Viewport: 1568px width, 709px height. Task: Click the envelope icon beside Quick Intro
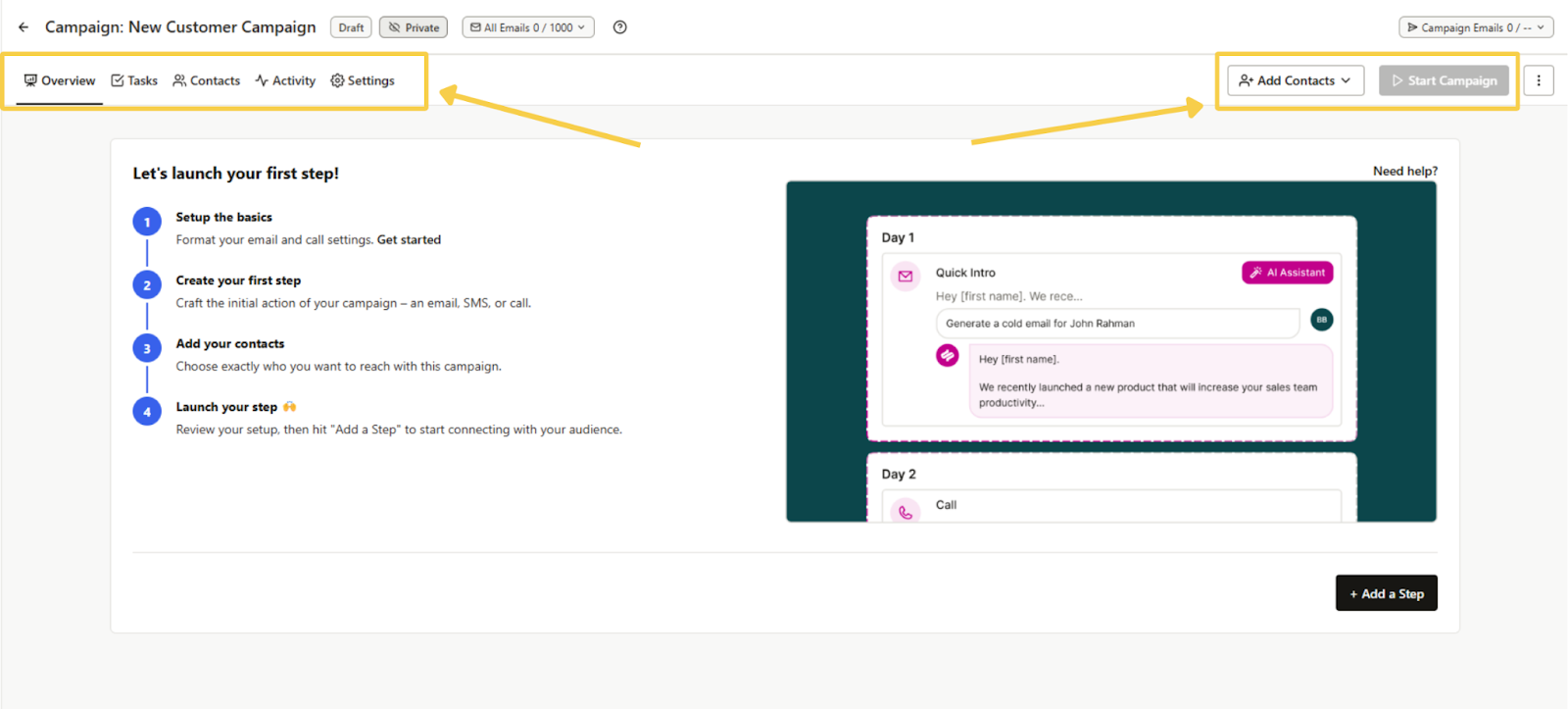point(906,277)
